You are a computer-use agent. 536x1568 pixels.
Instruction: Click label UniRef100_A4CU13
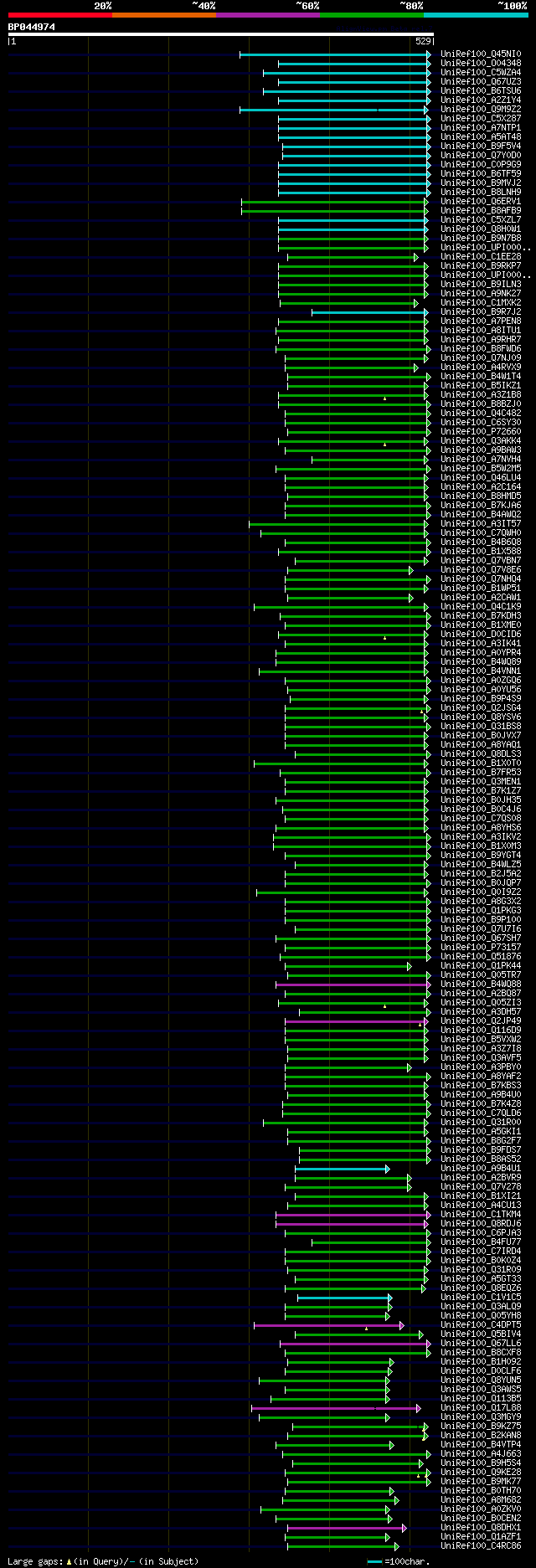481,1206
